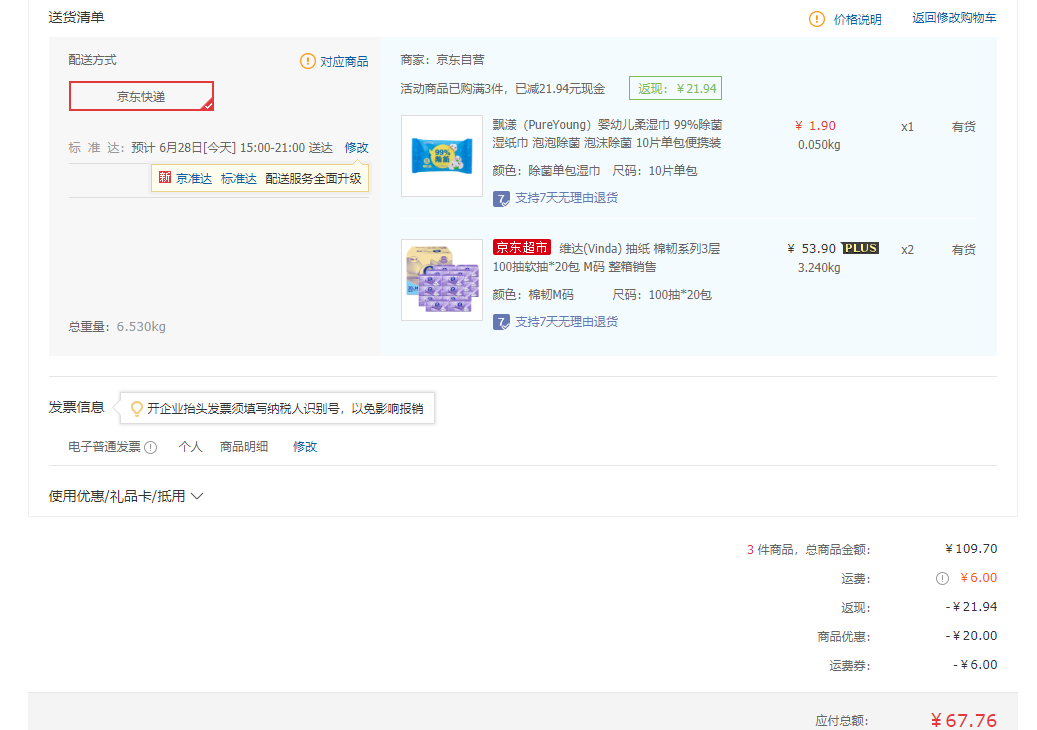The image size is (1037, 730).
Task: Click the price explanation warning icon
Action: (817, 19)
